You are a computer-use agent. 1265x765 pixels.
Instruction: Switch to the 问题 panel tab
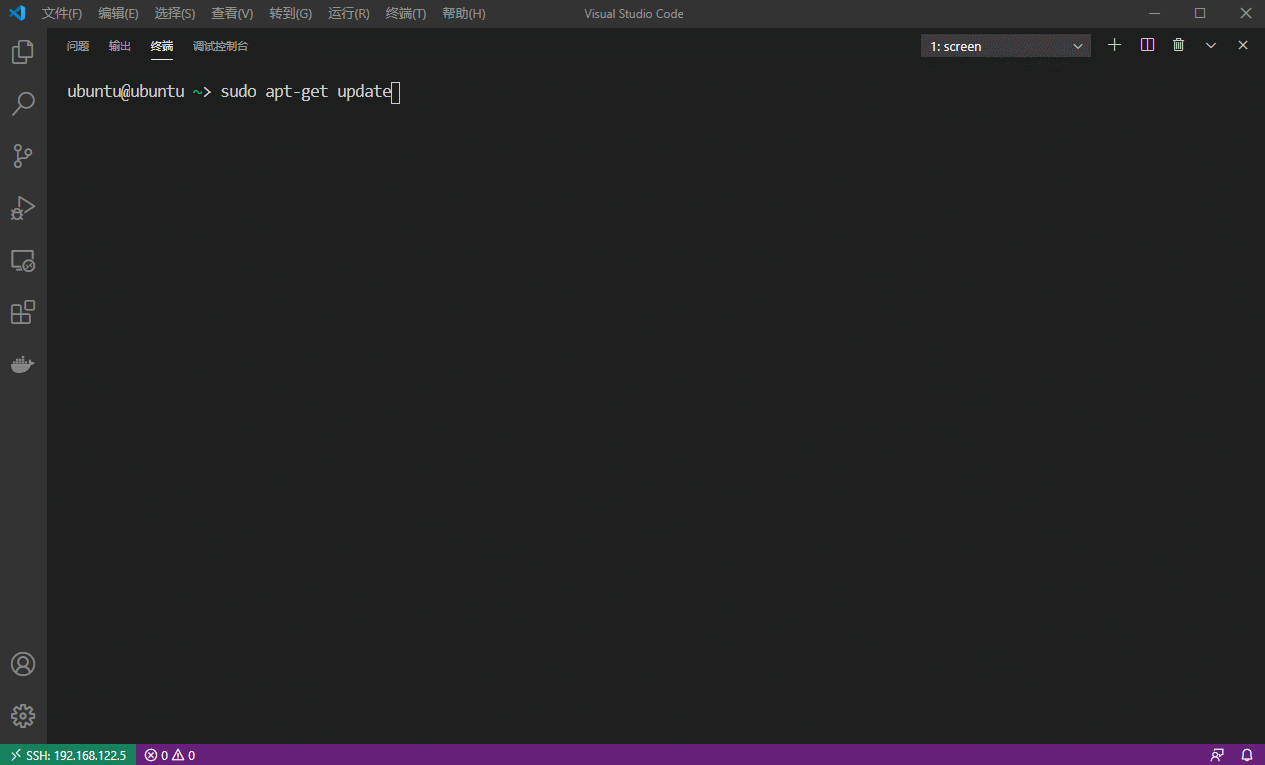tap(78, 46)
